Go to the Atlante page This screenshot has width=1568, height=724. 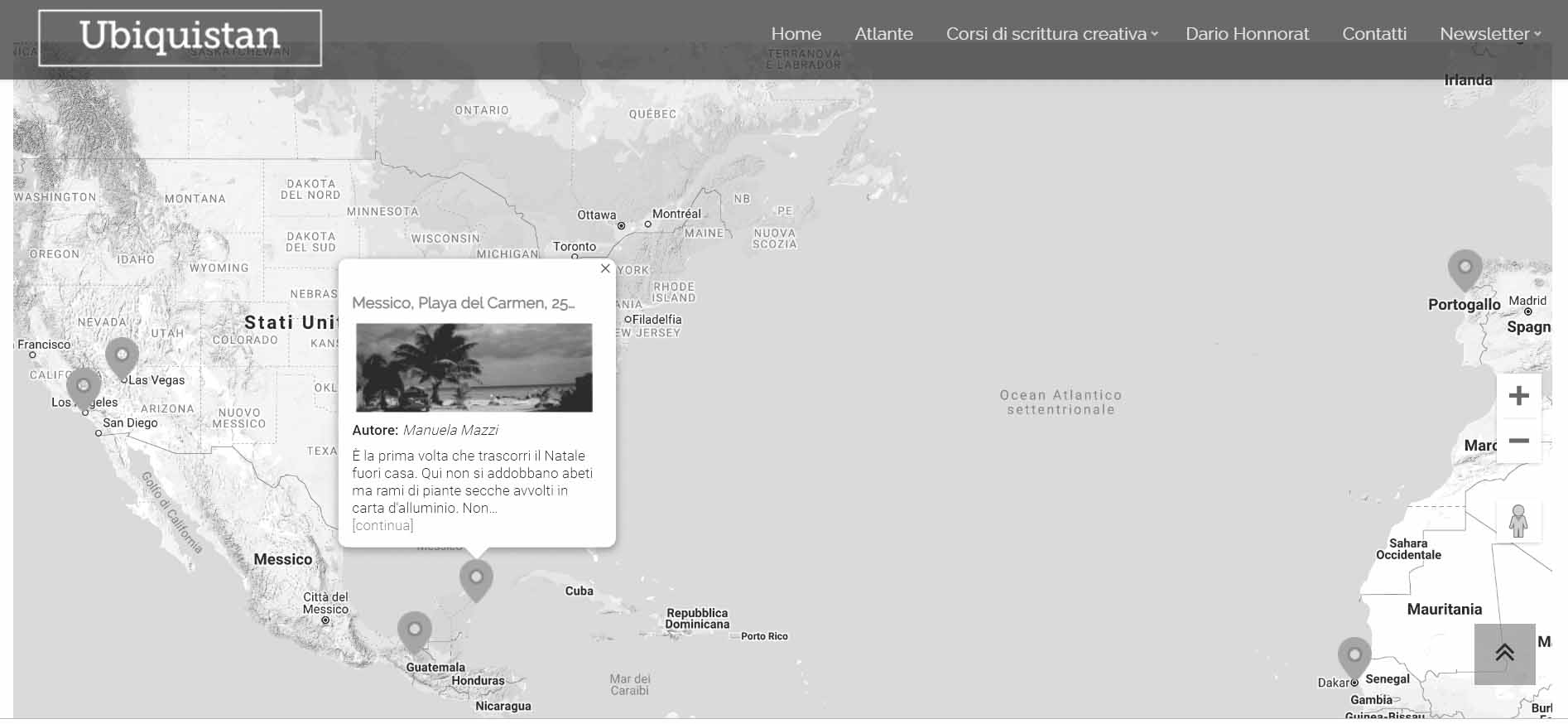click(883, 34)
